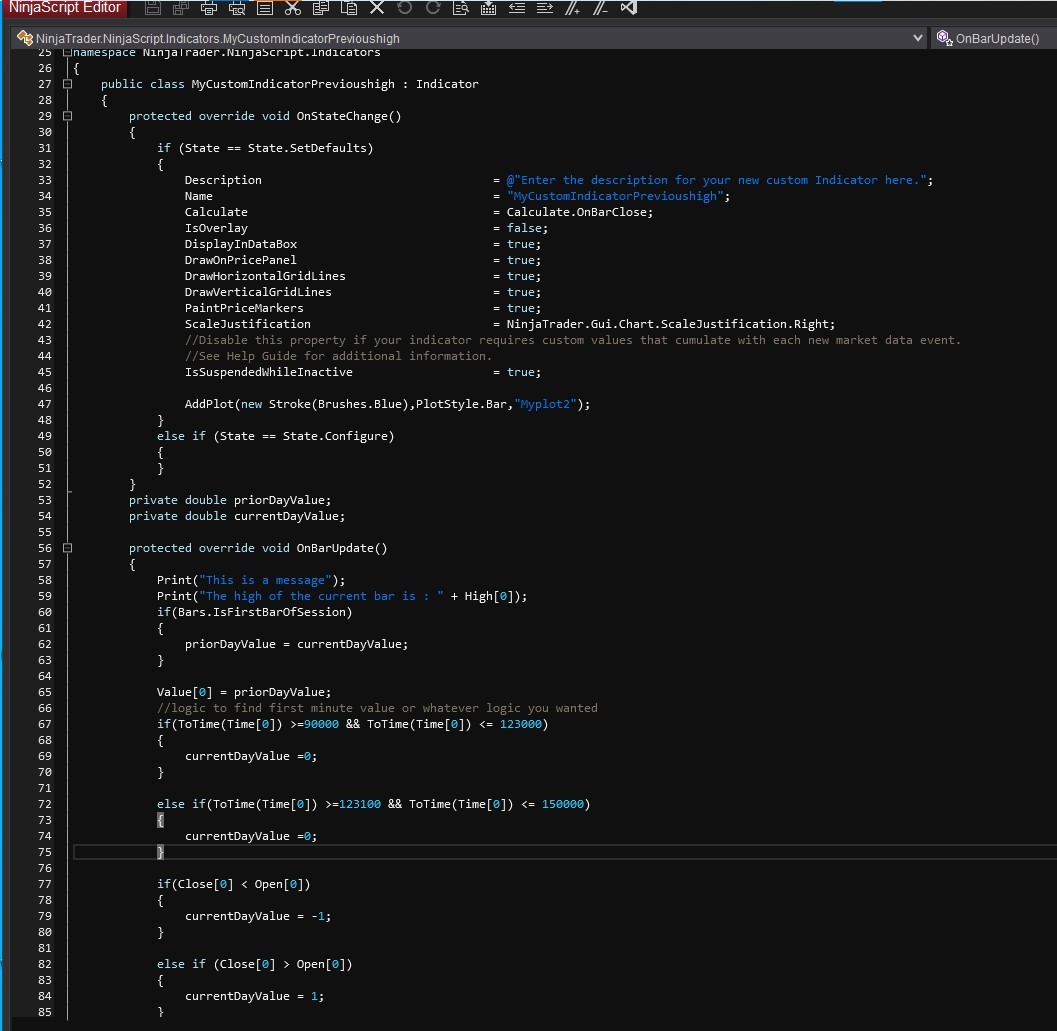Image resolution: width=1057 pixels, height=1031 pixels.
Task: Collapse the MyCustomIndicatorPrevioushigh class block
Action: 67,84
